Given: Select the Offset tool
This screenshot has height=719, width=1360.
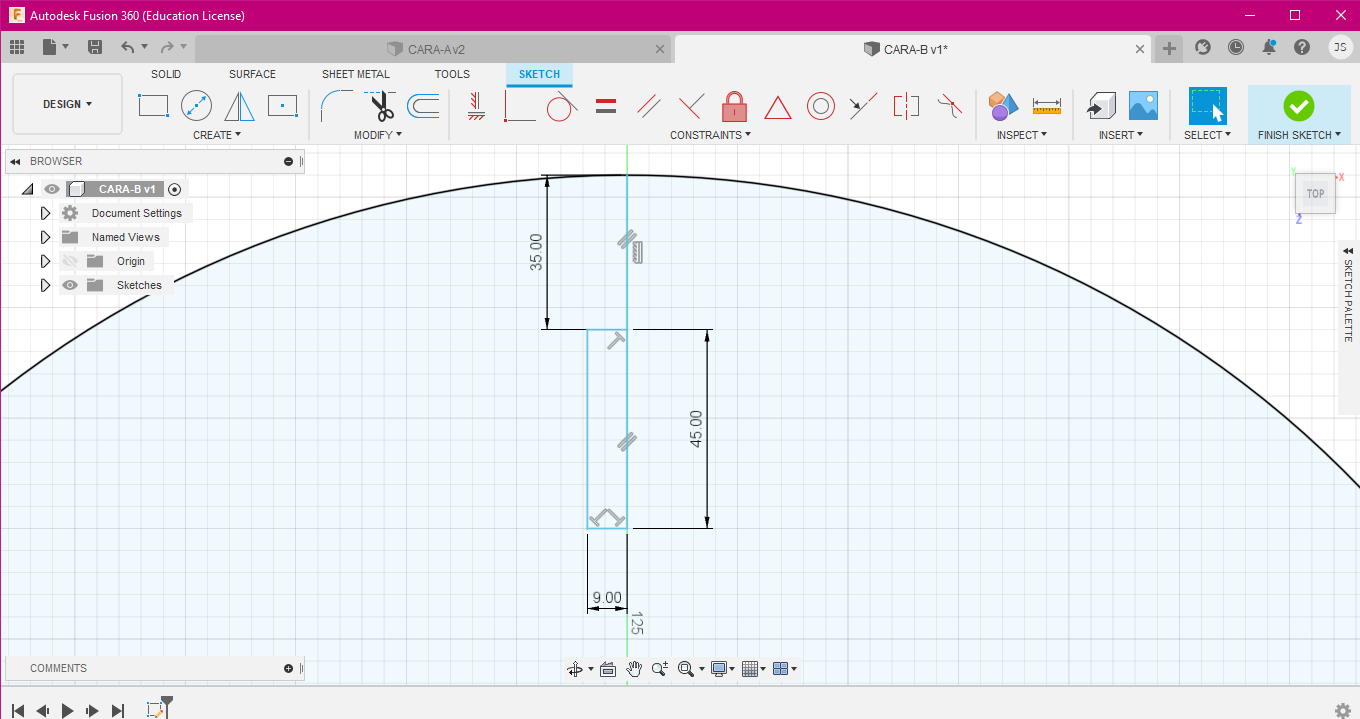Looking at the screenshot, I should click(424, 105).
